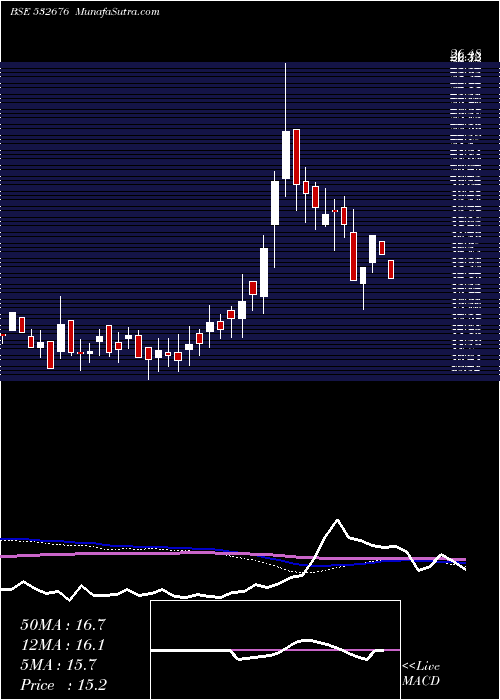Image resolution: width=500 pixels, height=700 pixels.
Task: Click the <<Live MACD label
Action: 421,674
